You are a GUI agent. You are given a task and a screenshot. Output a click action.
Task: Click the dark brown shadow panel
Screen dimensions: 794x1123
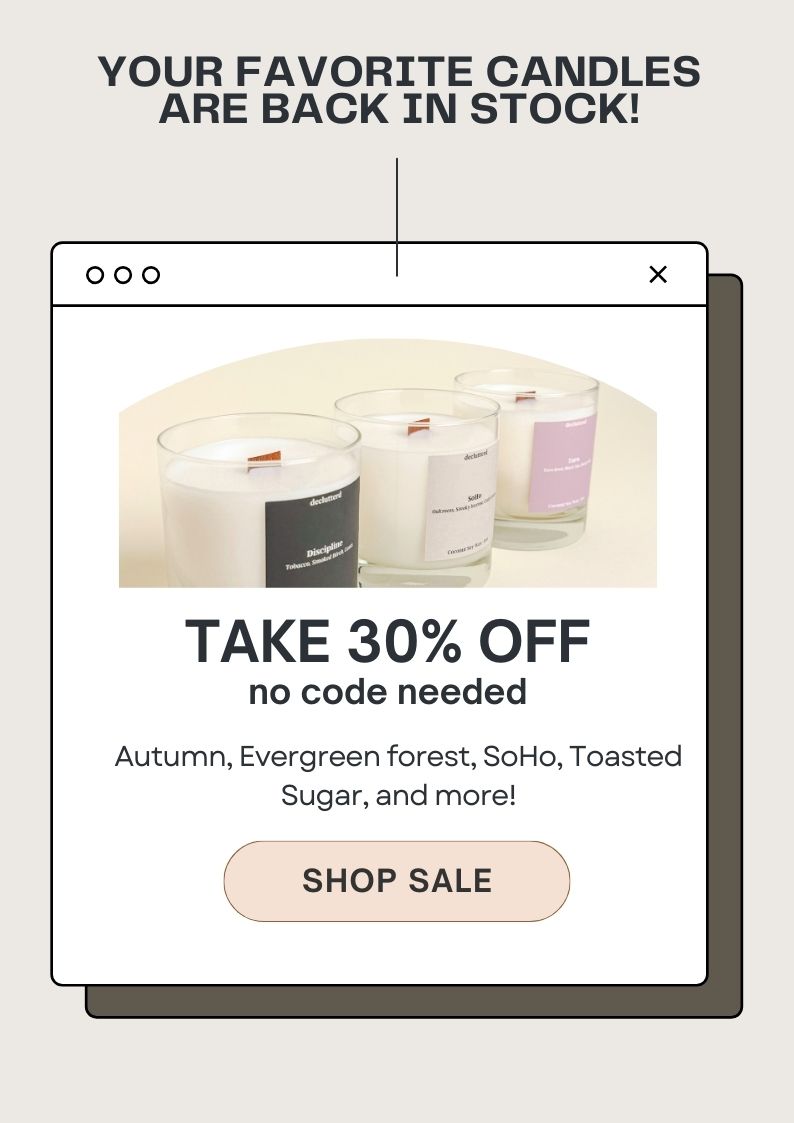[725, 645]
